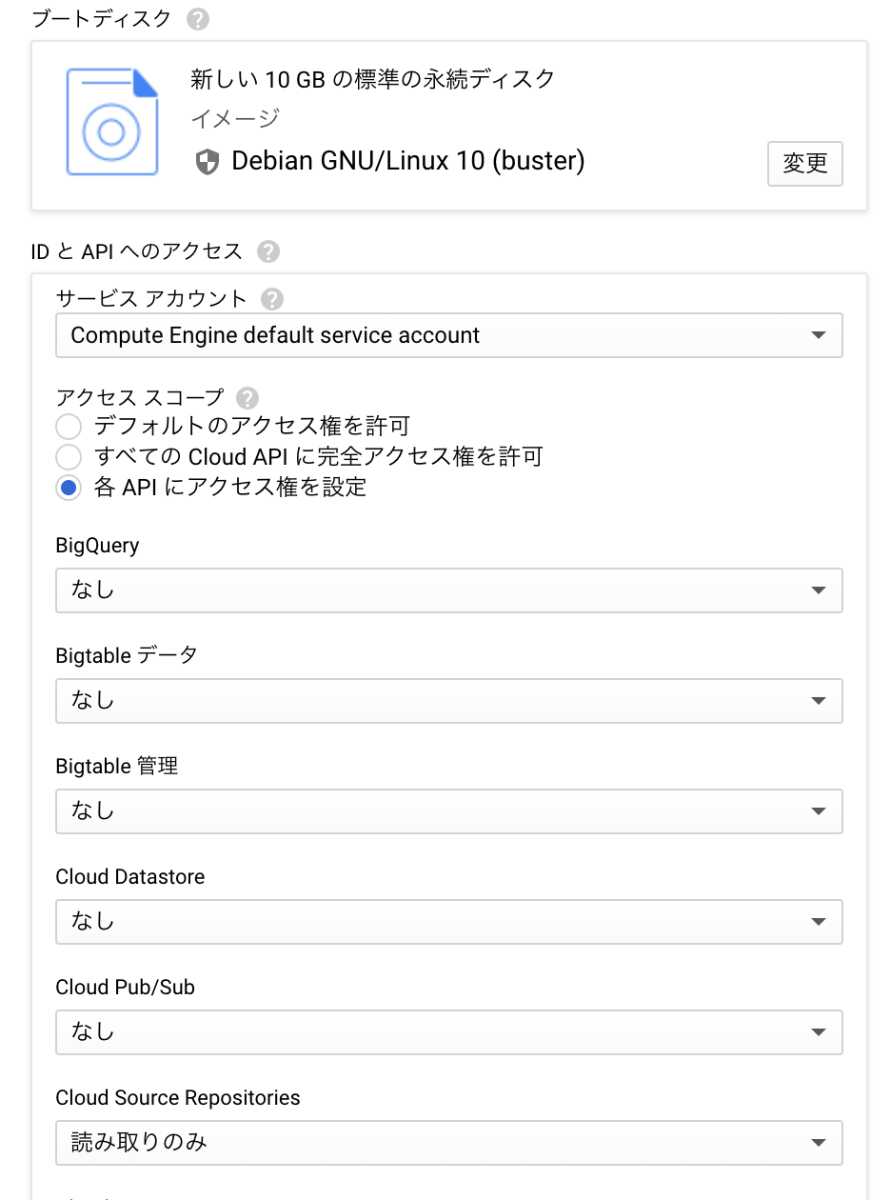
Task: Open the Bigtable データ access dropdown
Action: [449, 701]
